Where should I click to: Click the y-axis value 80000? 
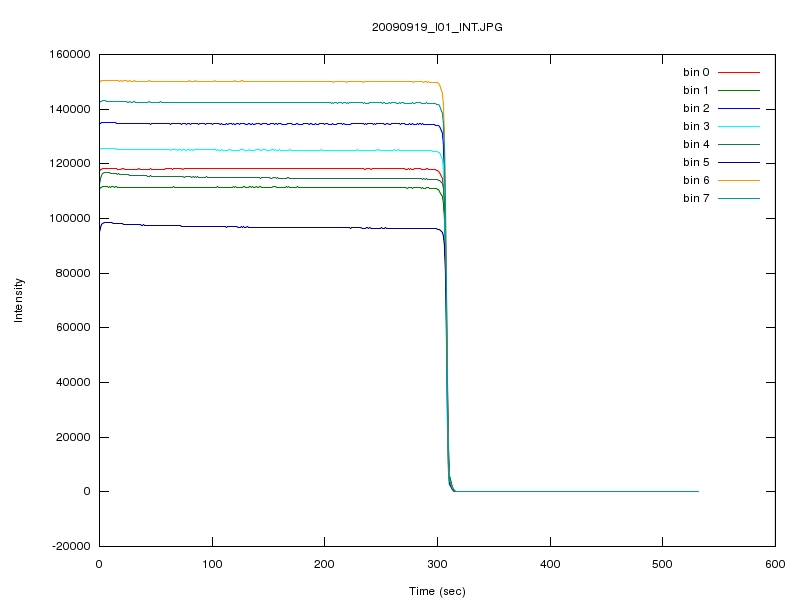(73, 273)
